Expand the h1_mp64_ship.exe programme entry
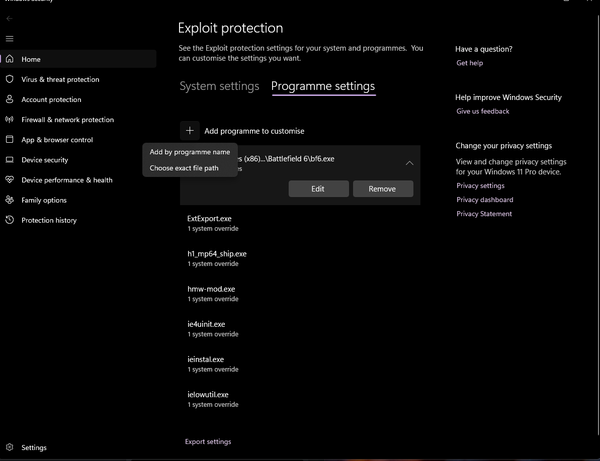 [x=217, y=258]
